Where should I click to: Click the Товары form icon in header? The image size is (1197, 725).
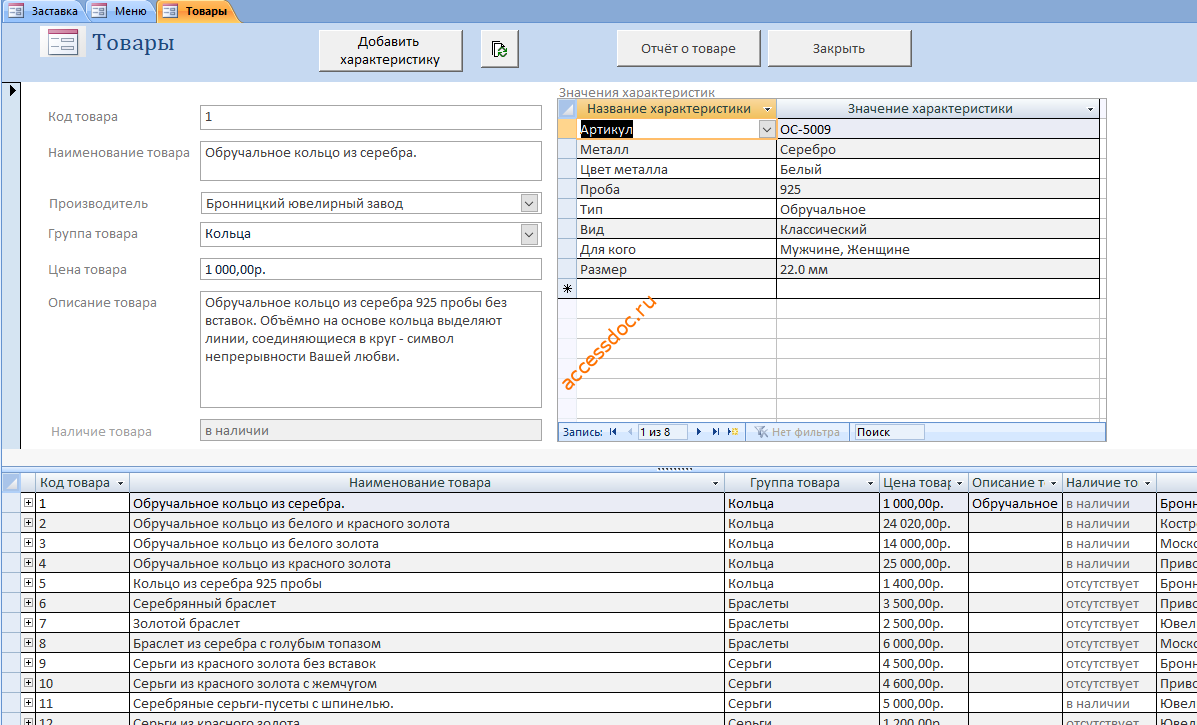pos(62,42)
